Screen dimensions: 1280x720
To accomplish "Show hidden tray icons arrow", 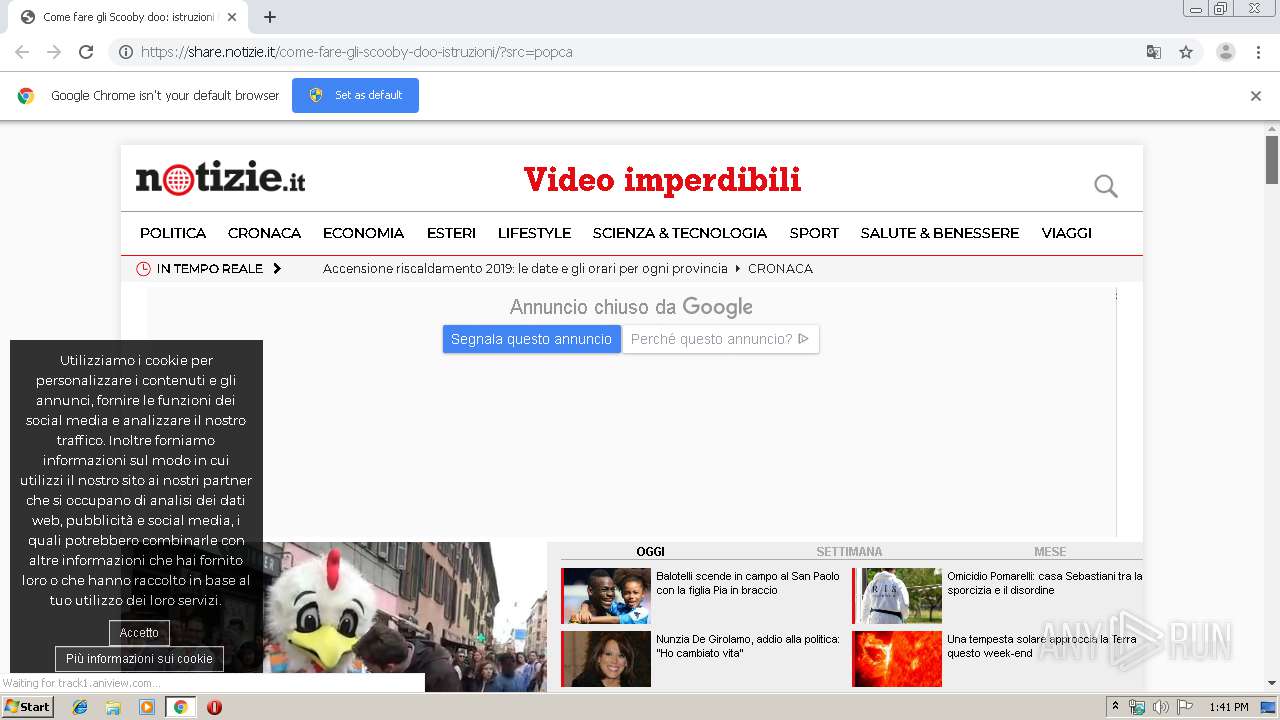I will [1115, 707].
